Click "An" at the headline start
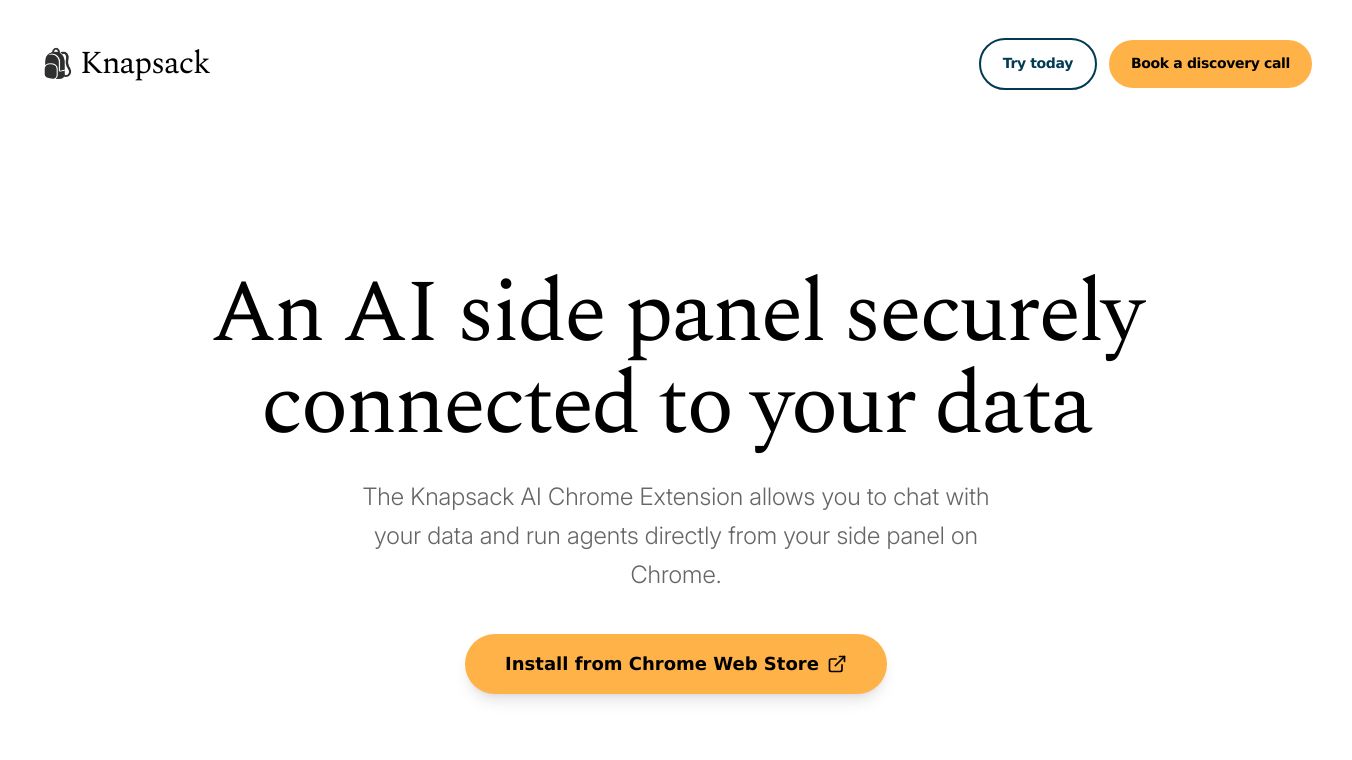The width and height of the screenshot is (1352, 760). pos(267,313)
